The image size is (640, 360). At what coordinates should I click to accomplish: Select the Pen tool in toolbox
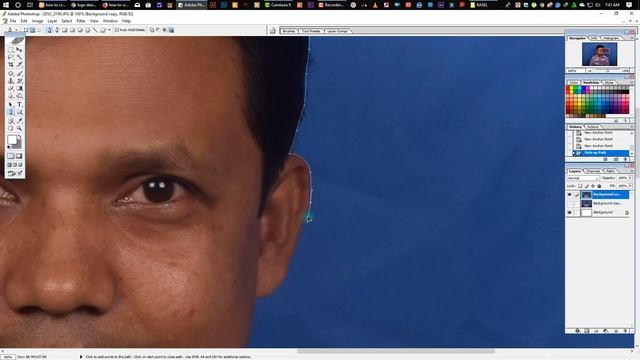click(11, 112)
